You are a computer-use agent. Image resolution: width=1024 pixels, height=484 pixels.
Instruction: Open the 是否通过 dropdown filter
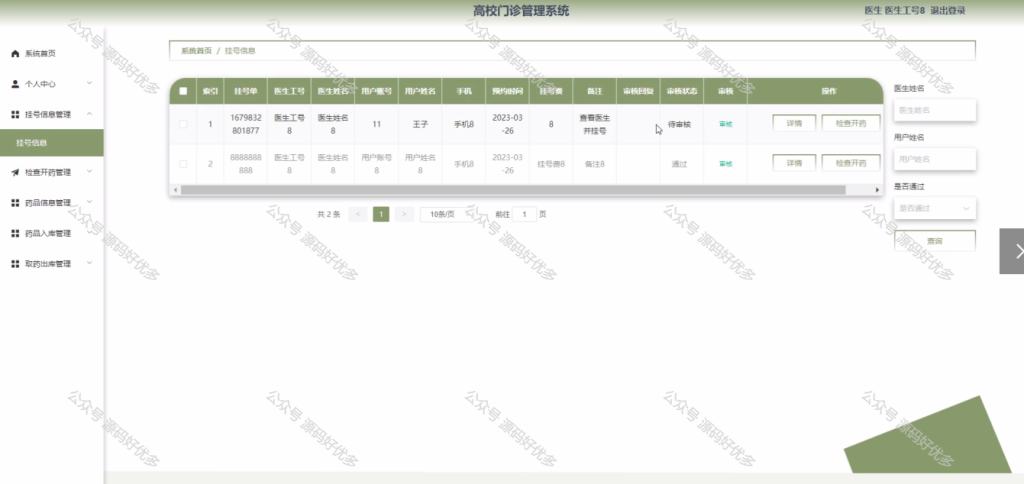pyautogui.click(x=935, y=208)
